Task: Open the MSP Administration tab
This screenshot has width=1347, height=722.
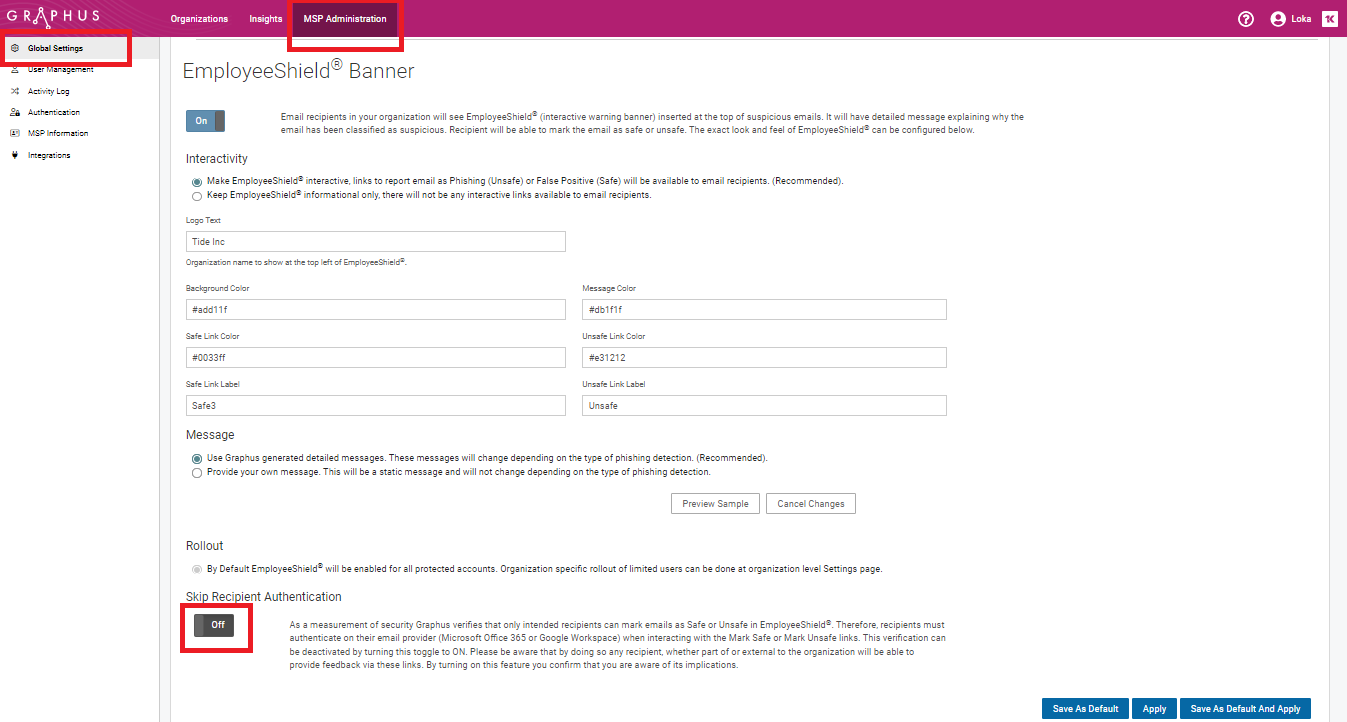Action: (345, 19)
